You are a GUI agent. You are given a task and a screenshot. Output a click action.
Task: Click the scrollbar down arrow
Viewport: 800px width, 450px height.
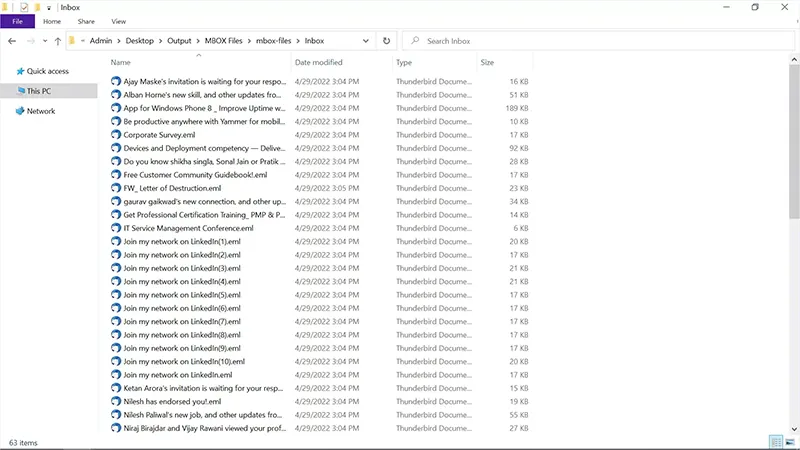point(794,429)
